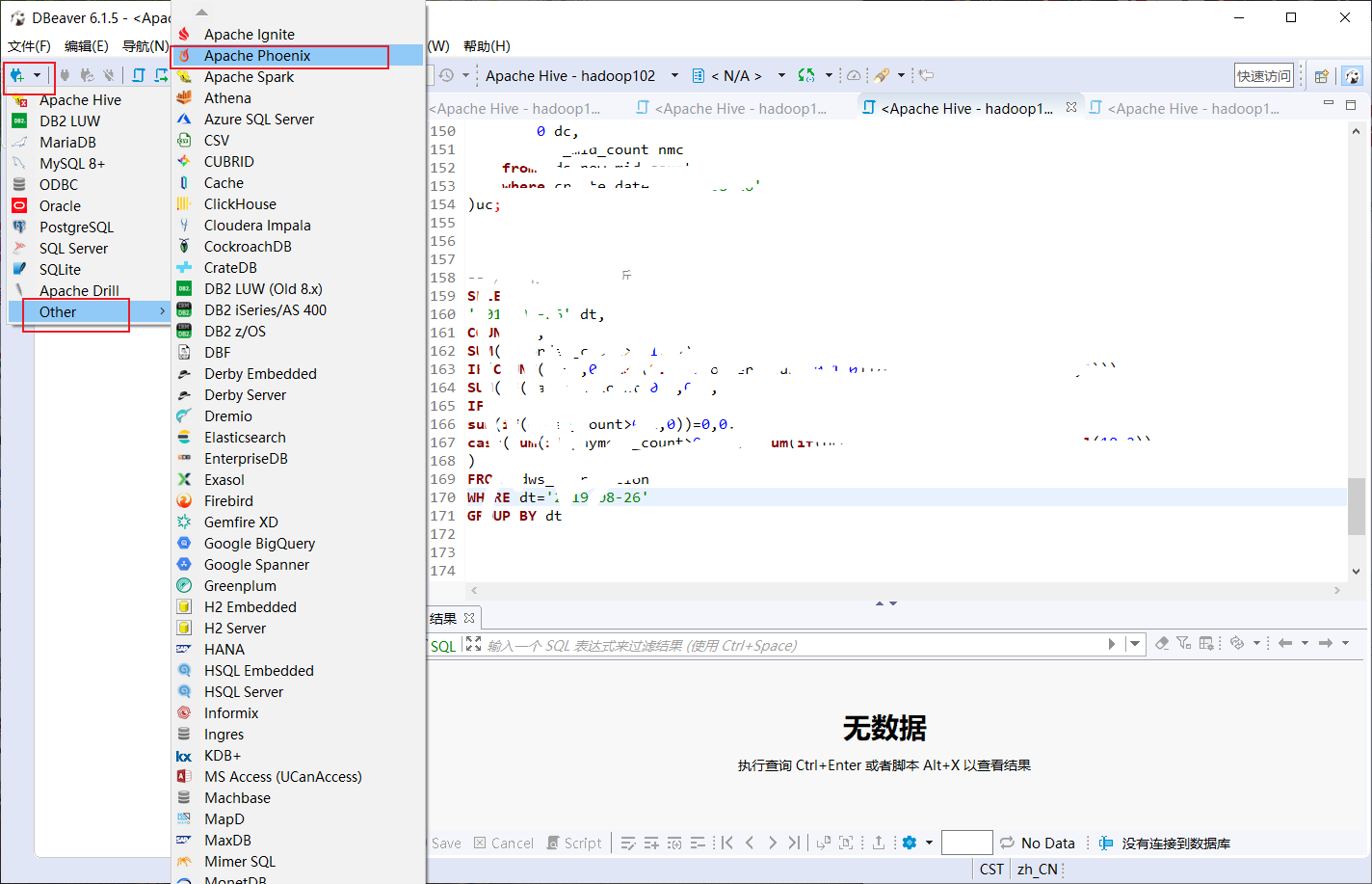Screen dimensions: 1372x884
Task: Choose Apache Spark in the driver submenu
Action: click(299, 77)
